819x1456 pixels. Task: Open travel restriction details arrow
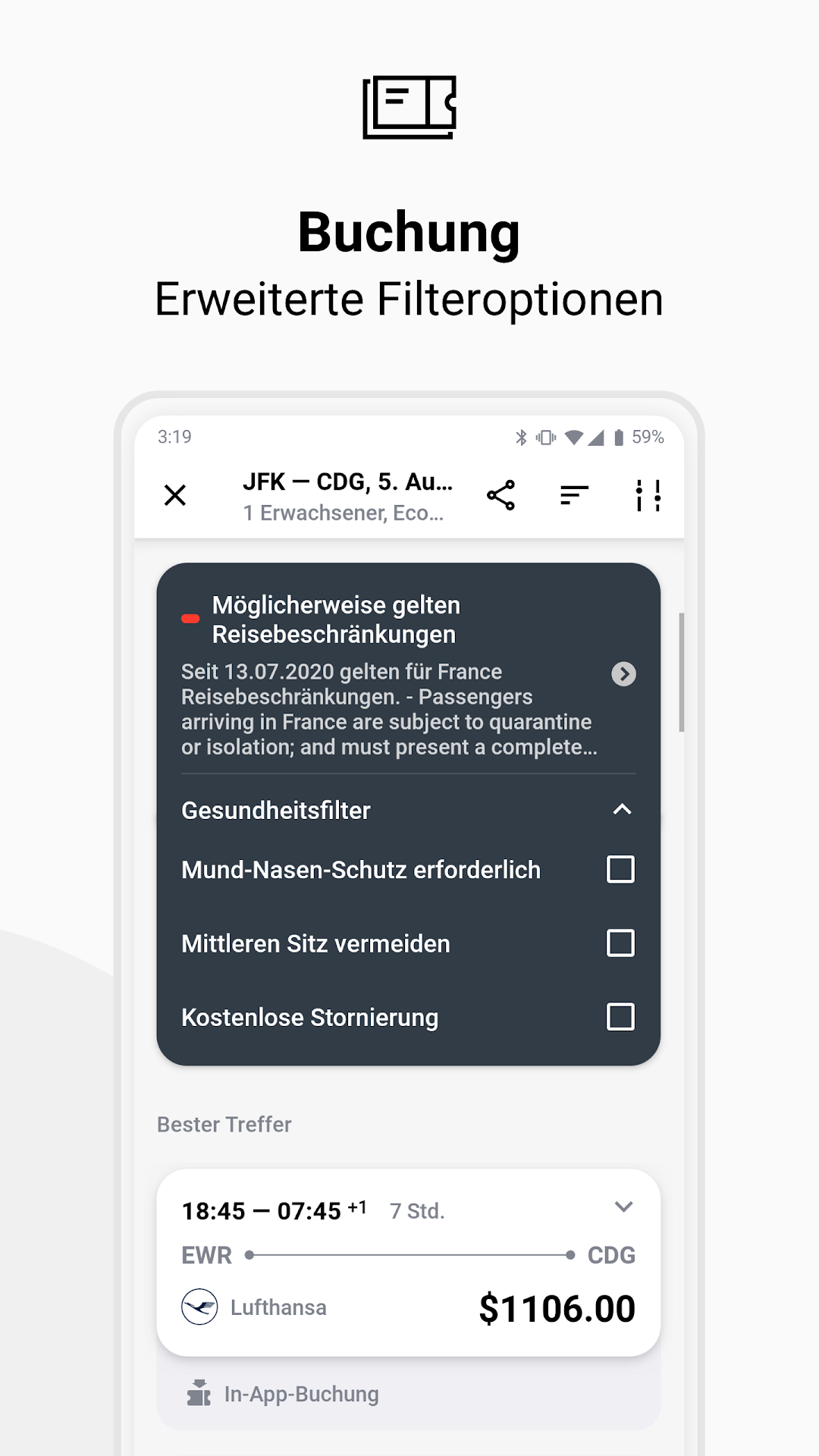pyautogui.click(x=623, y=673)
